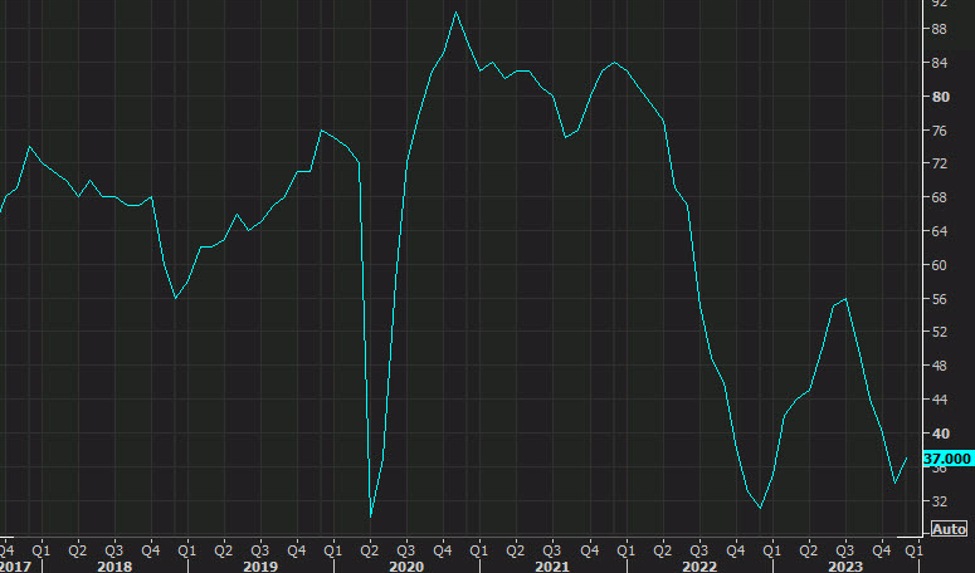Click the bold 40 value on the price axis
The width and height of the screenshot is (975, 573).
[x=940, y=433]
